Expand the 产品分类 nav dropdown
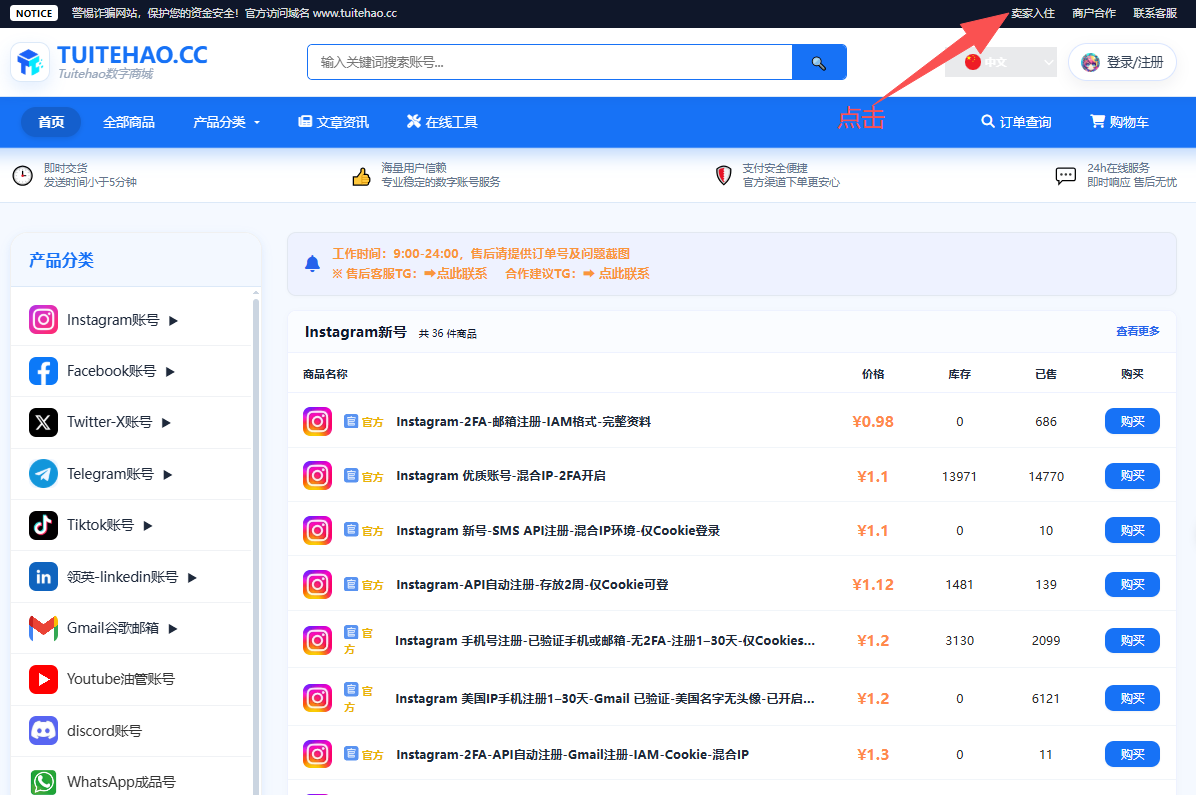The height and width of the screenshot is (795, 1196). pos(227,122)
